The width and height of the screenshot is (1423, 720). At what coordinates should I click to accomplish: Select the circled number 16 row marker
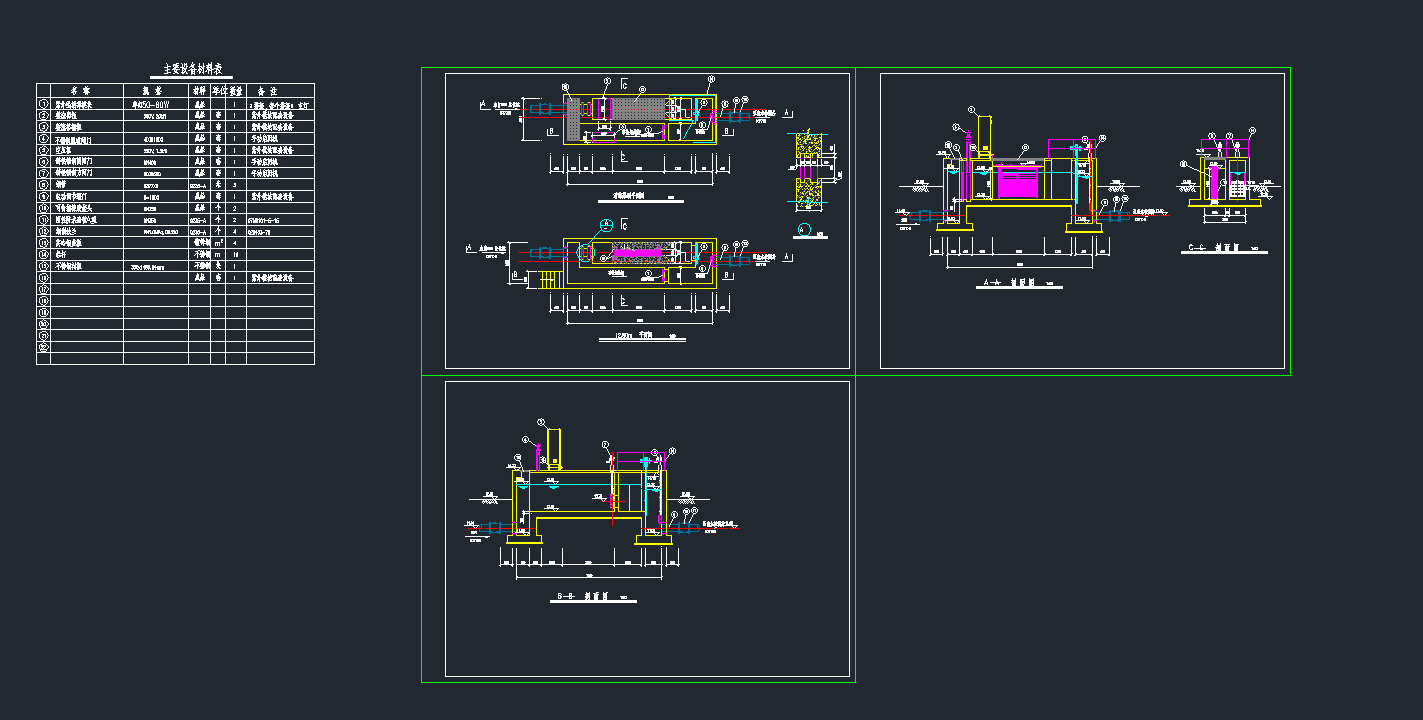click(x=43, y=278)
